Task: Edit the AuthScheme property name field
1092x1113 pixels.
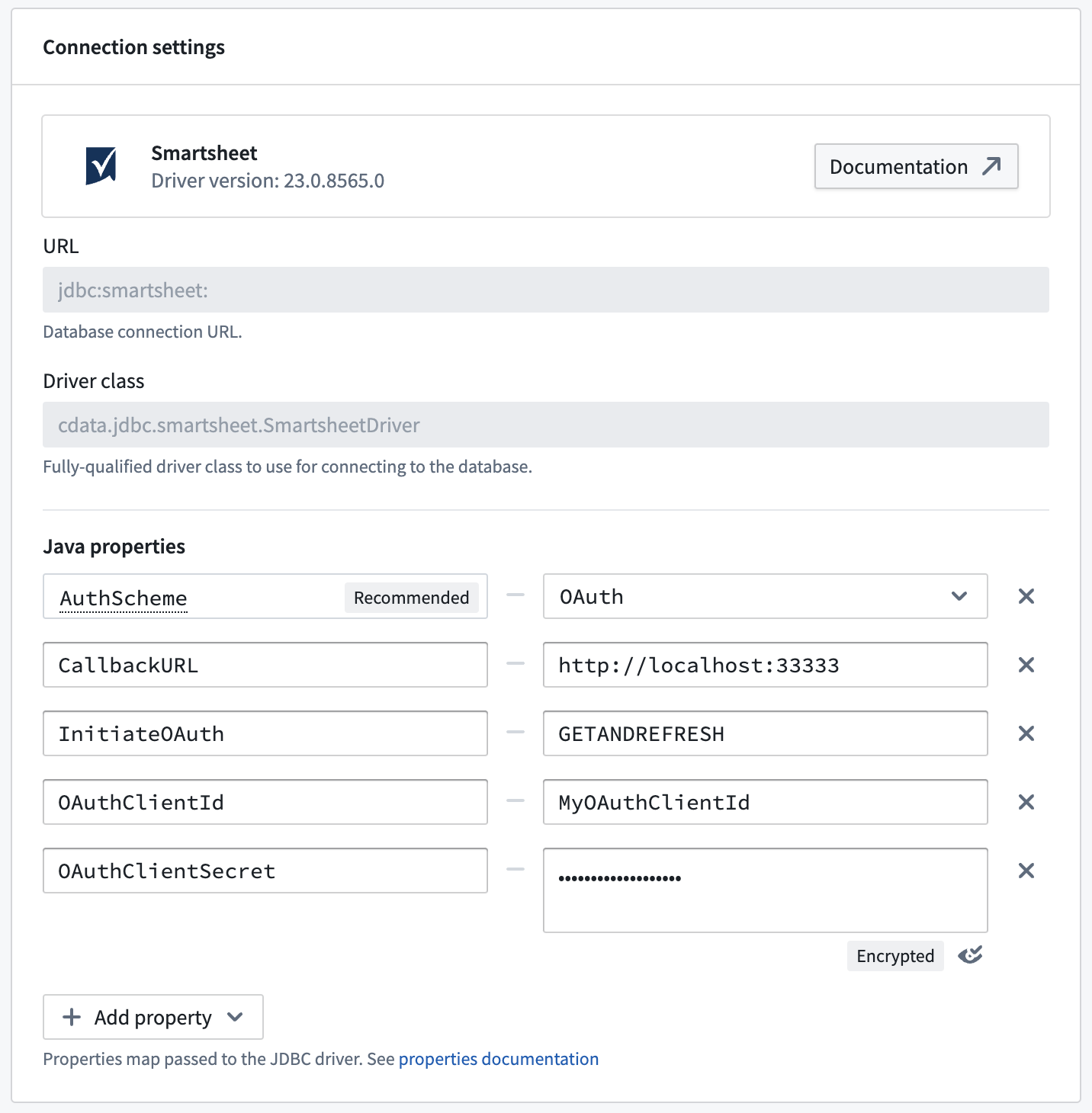Action: pos(265,596)
